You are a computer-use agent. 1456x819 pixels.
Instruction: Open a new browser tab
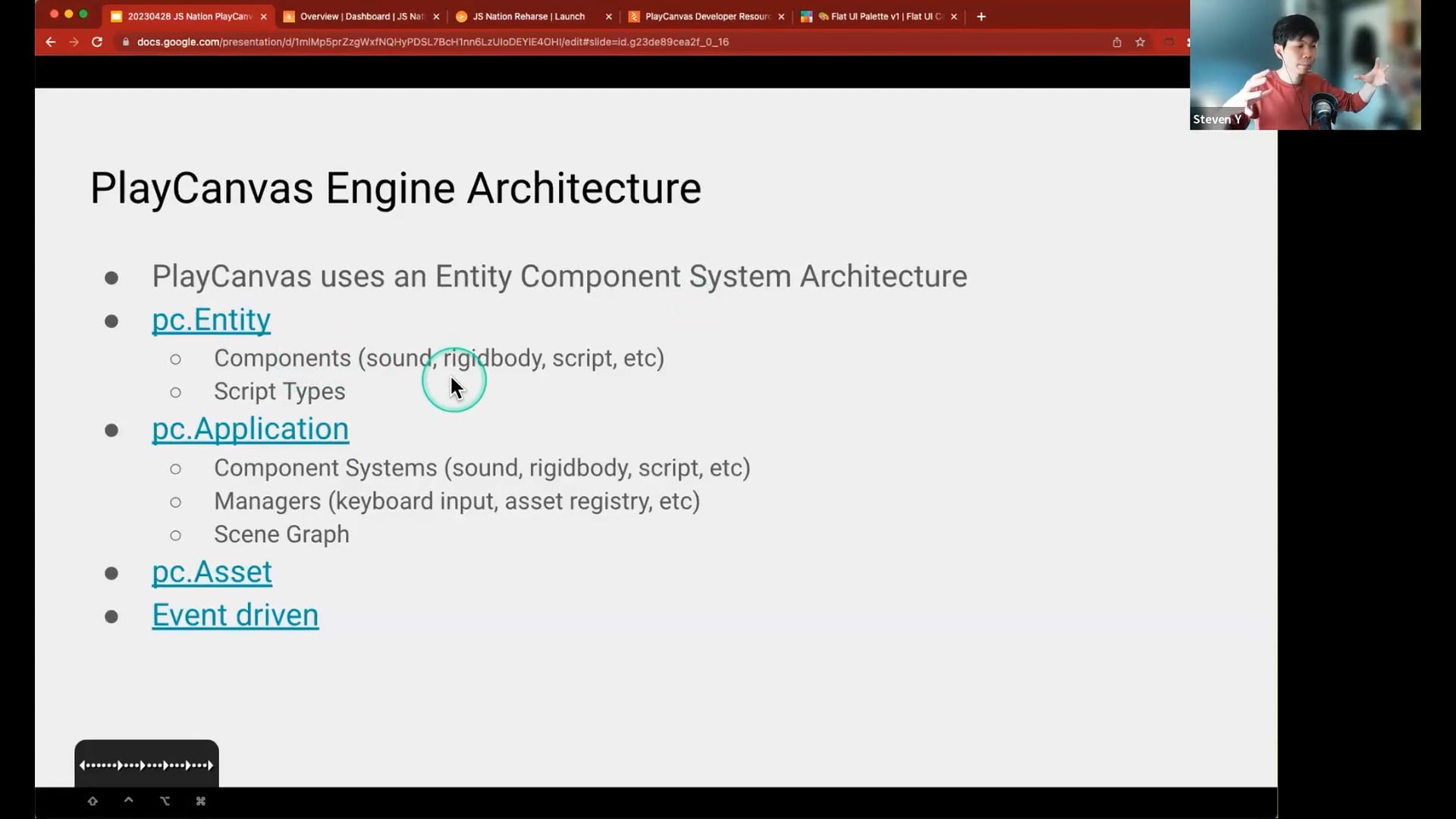(x=981, y=16)
